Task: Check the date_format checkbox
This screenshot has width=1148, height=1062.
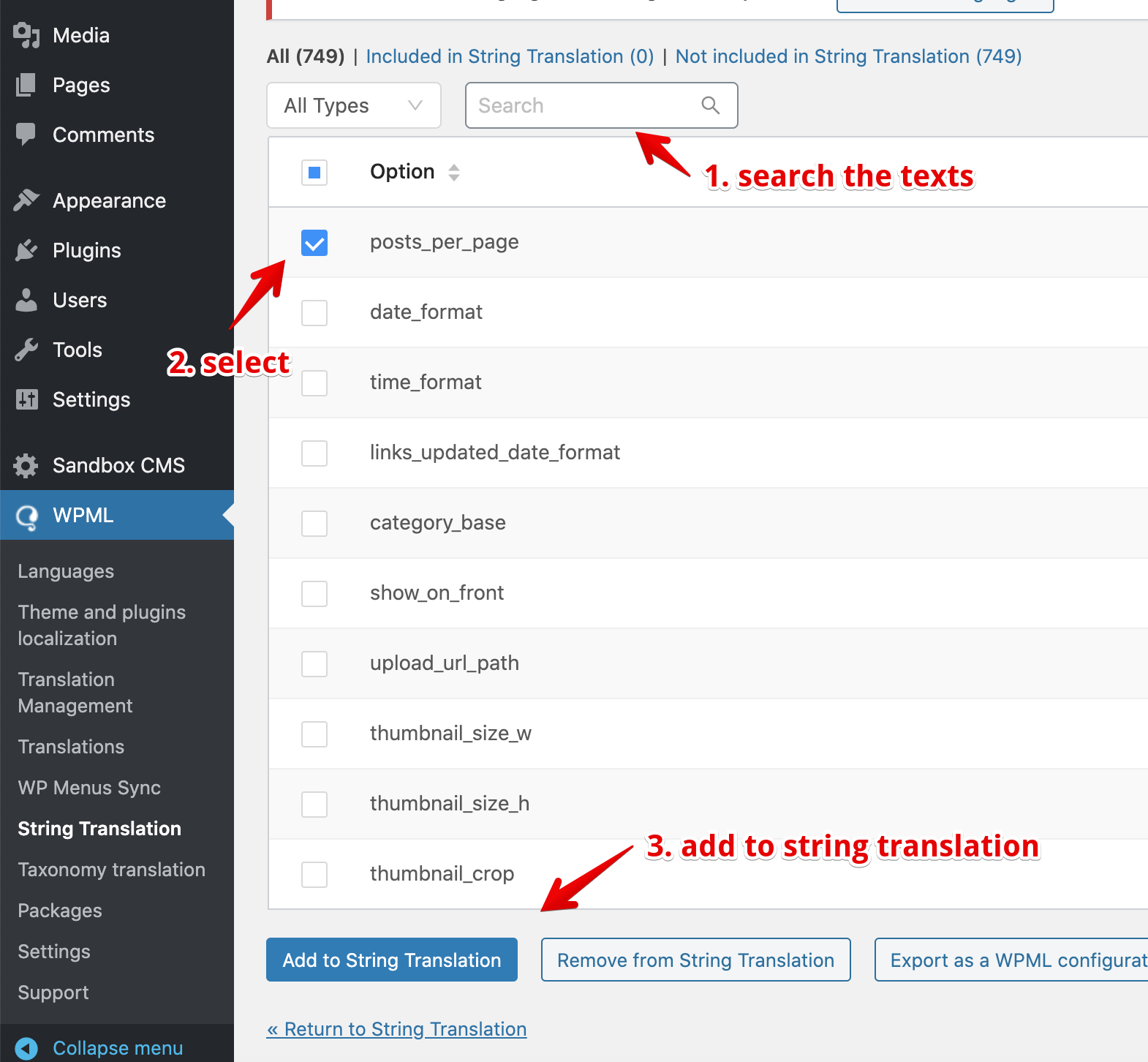Action: (314, 313)
